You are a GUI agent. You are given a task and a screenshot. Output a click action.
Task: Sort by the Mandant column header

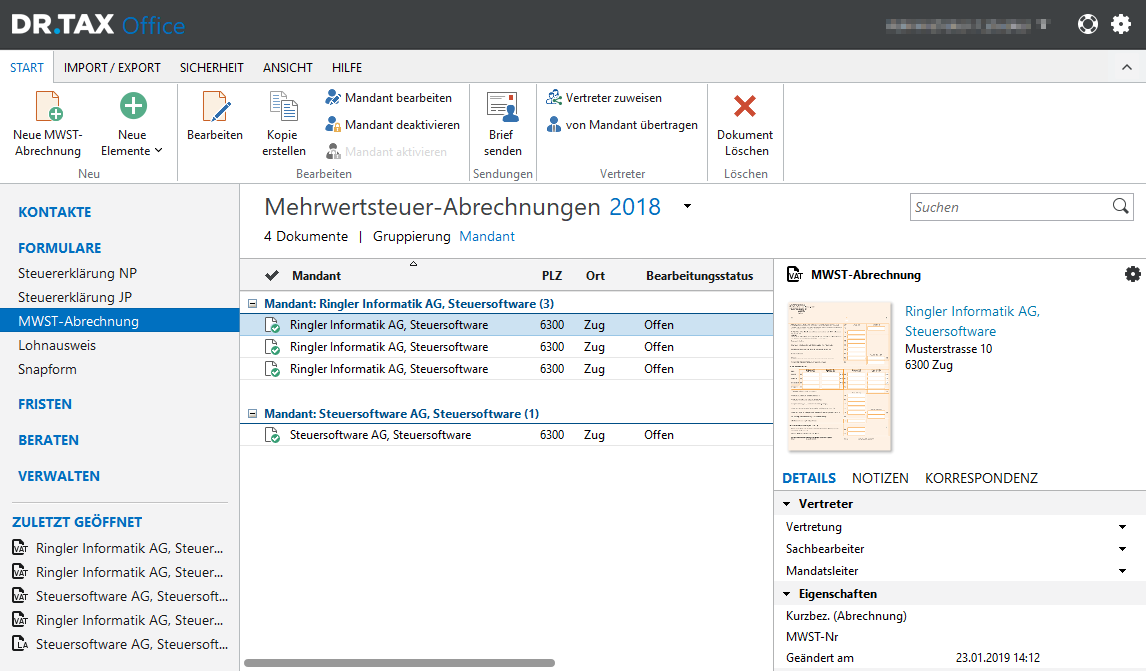point(316,276)
